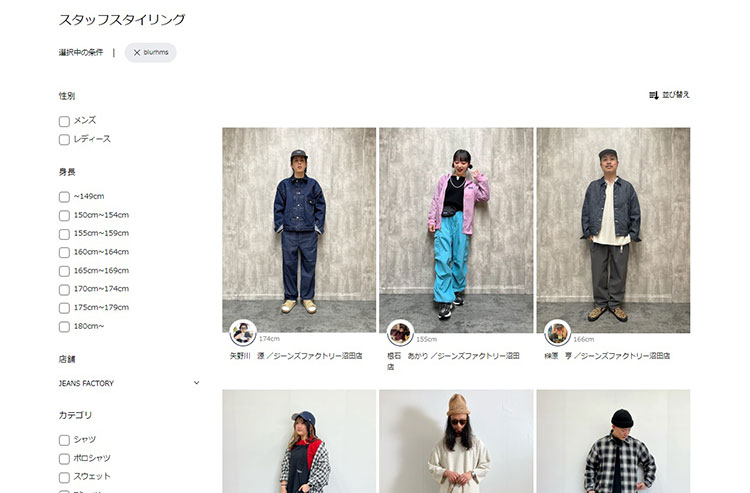The height and width of the screenshot is (493, 750).
Task: Enable the スウェット category checkbox
Action: 64,477
